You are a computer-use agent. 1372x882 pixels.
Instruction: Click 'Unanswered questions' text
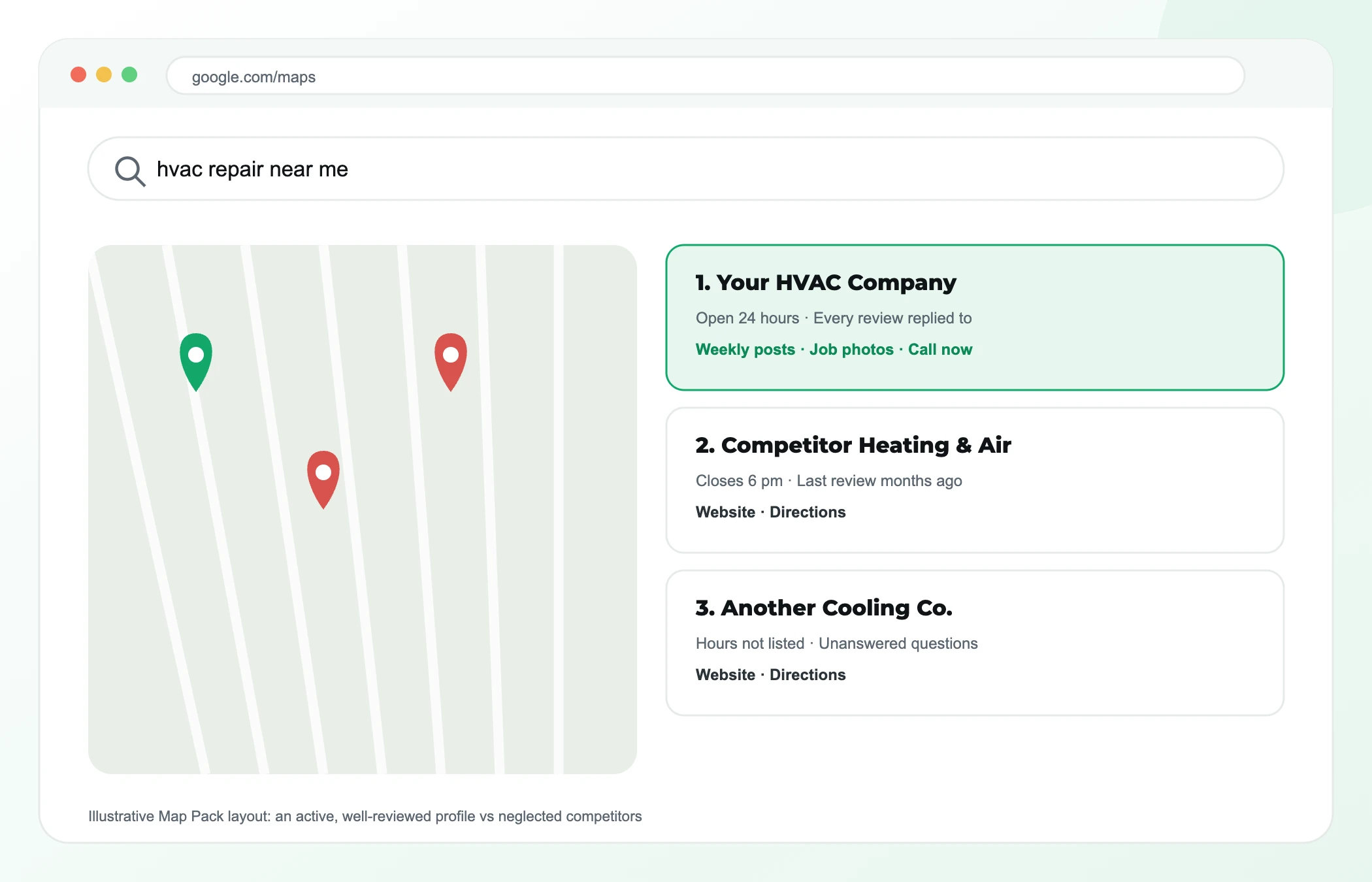click(x=898, y=644)
